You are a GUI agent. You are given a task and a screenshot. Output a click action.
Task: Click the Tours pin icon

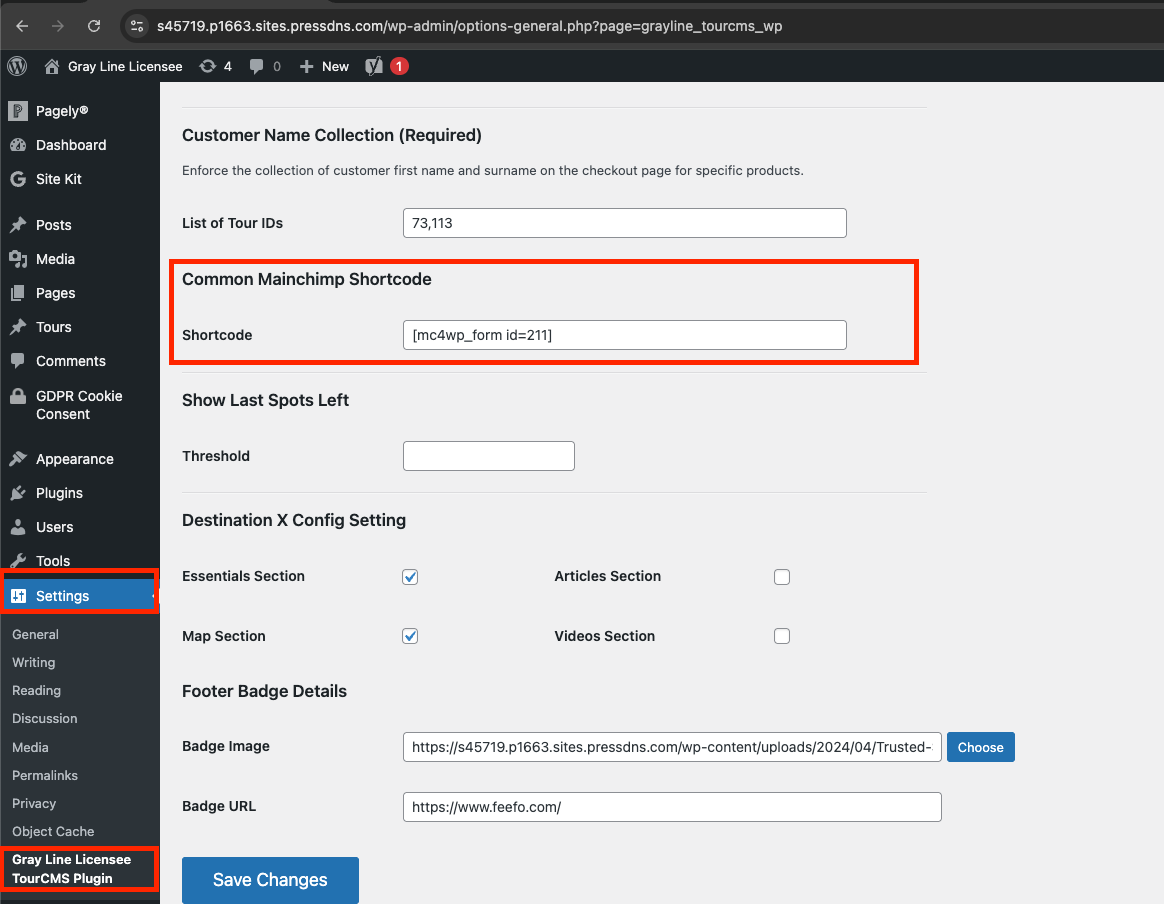tap(18, 327)
